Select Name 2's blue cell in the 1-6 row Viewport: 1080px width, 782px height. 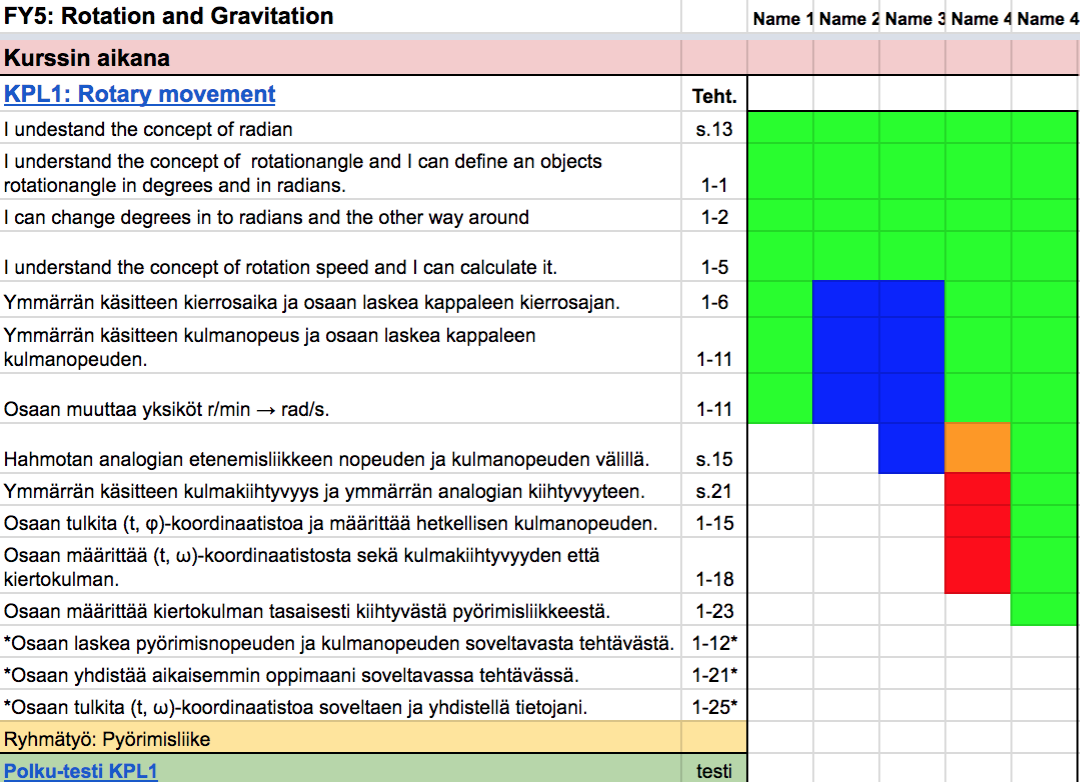pyautogui.click(x=846, y=299)
